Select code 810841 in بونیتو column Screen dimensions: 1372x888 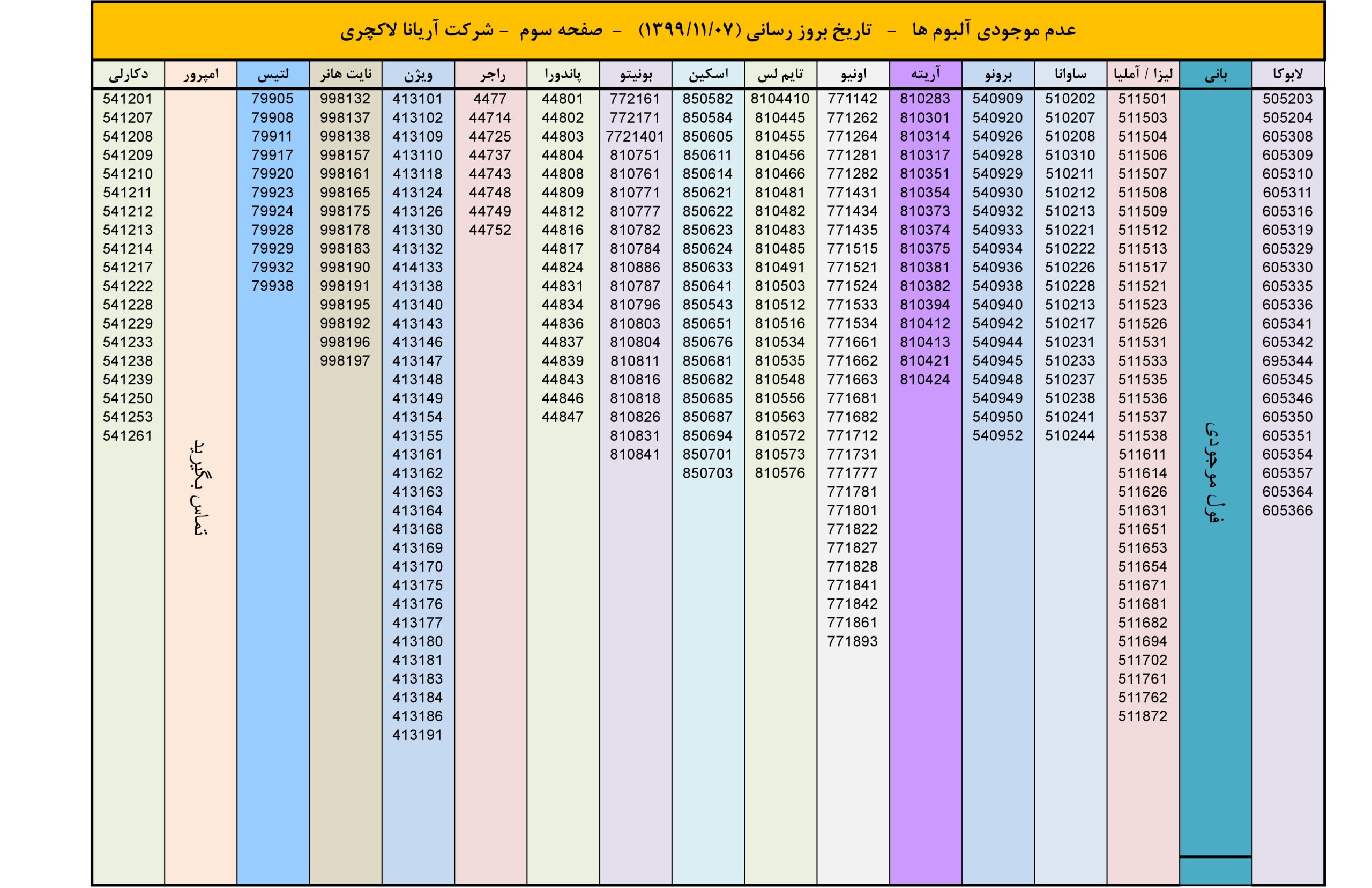point(635,454)
